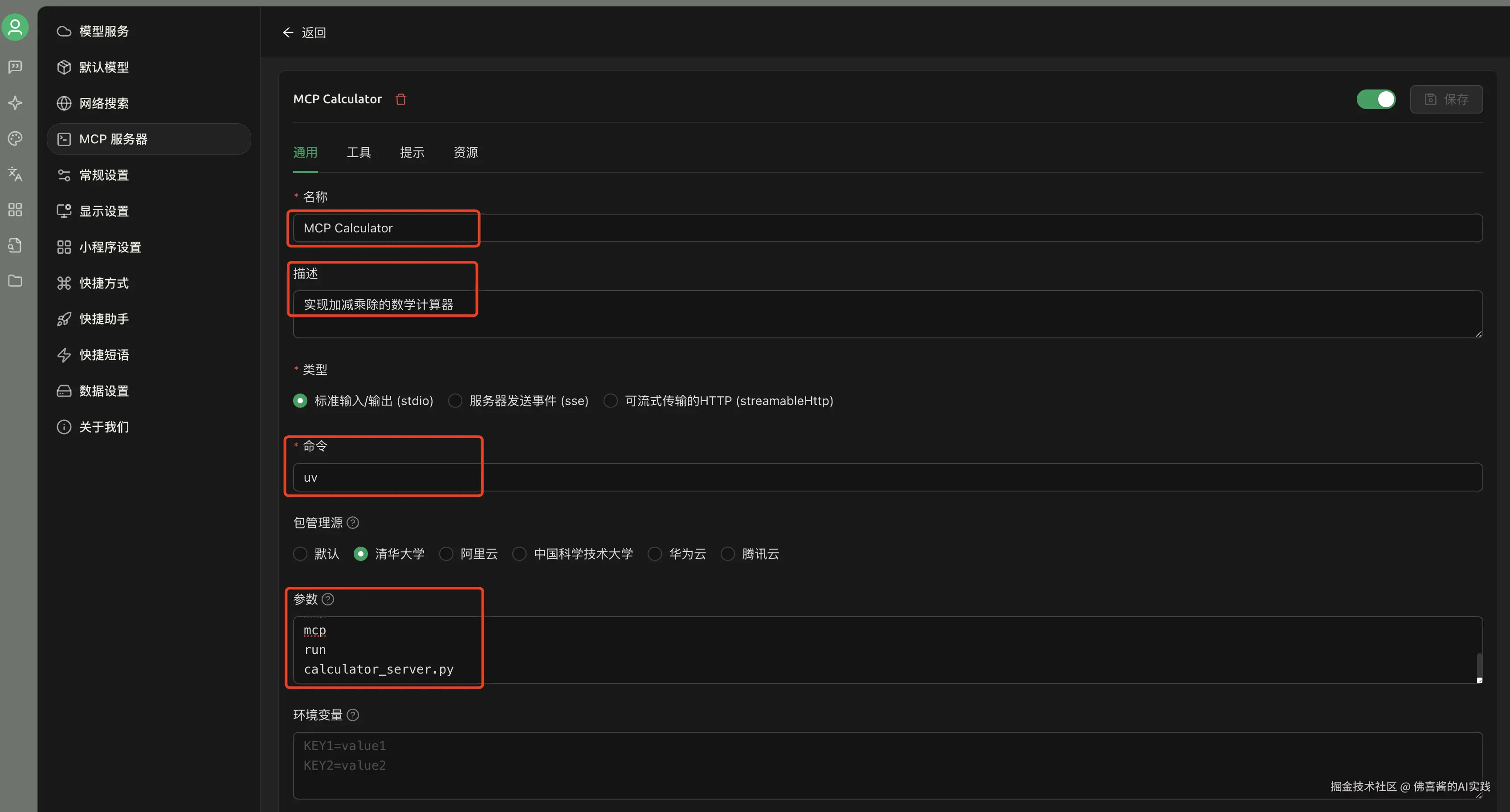Switch to the 工具 tab

click(x=359, y=152)
